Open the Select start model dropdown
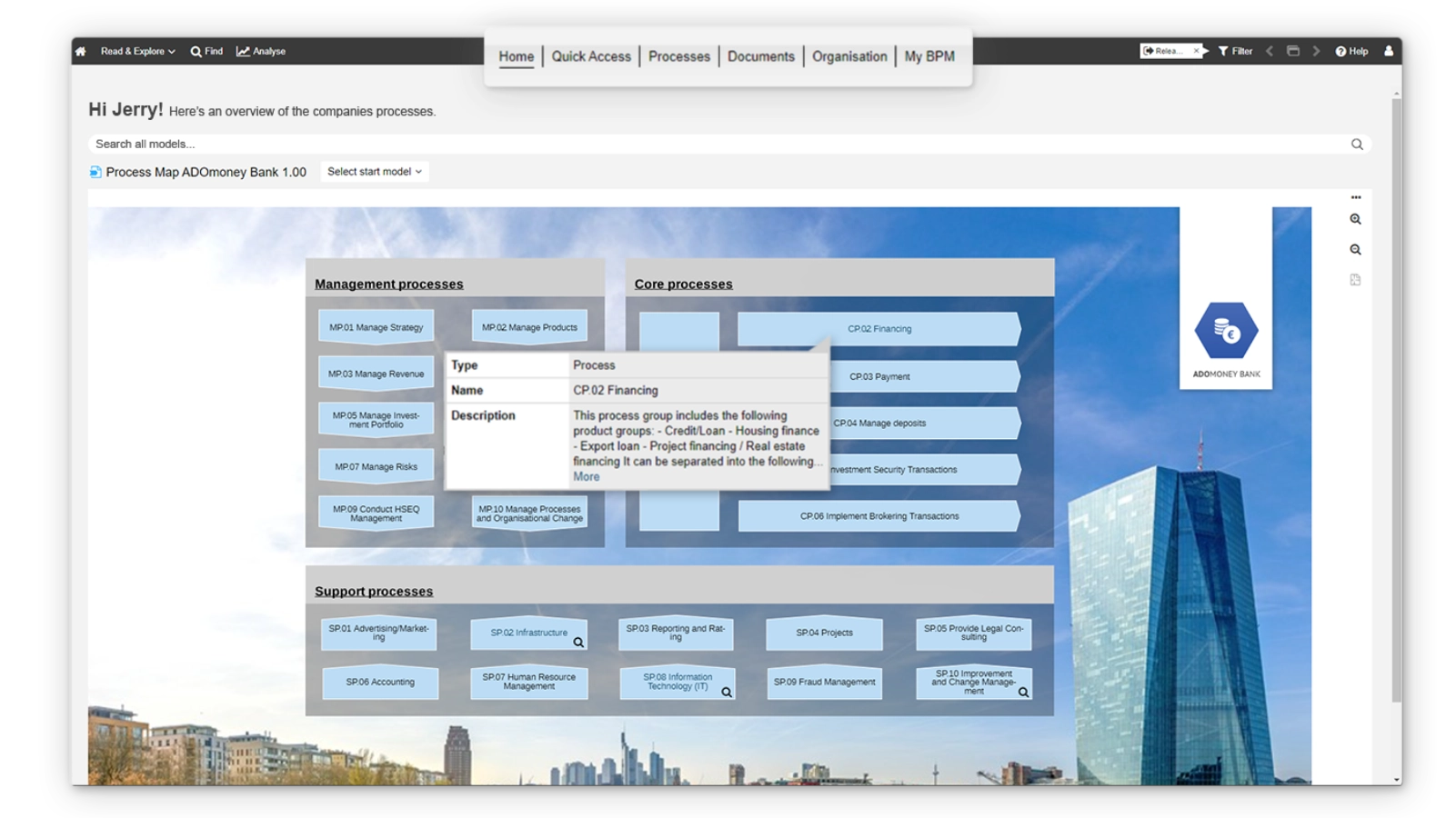The image size is (1456, 818). pyautogui.click(x=374, y=171)
